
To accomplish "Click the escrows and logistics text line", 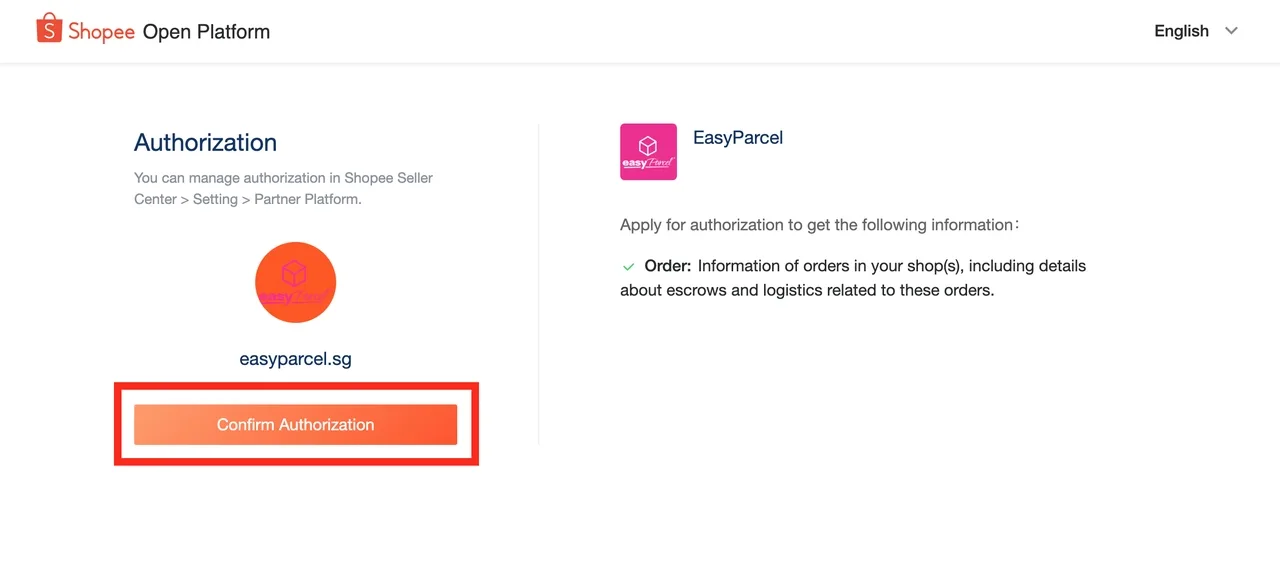I will click(807, 291).
